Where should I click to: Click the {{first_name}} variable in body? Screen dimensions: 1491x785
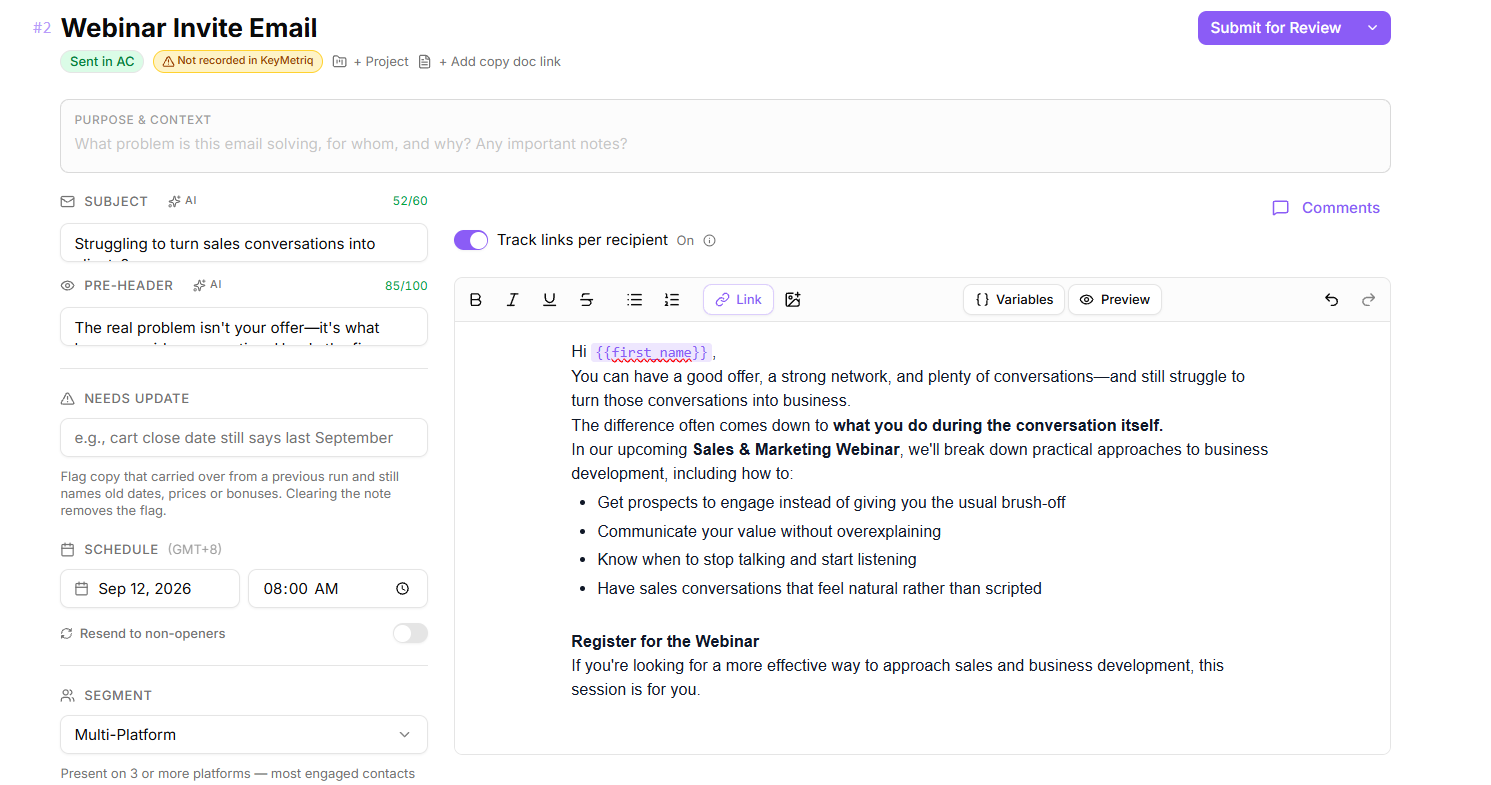pyautogui.click(x=652, y=352)
